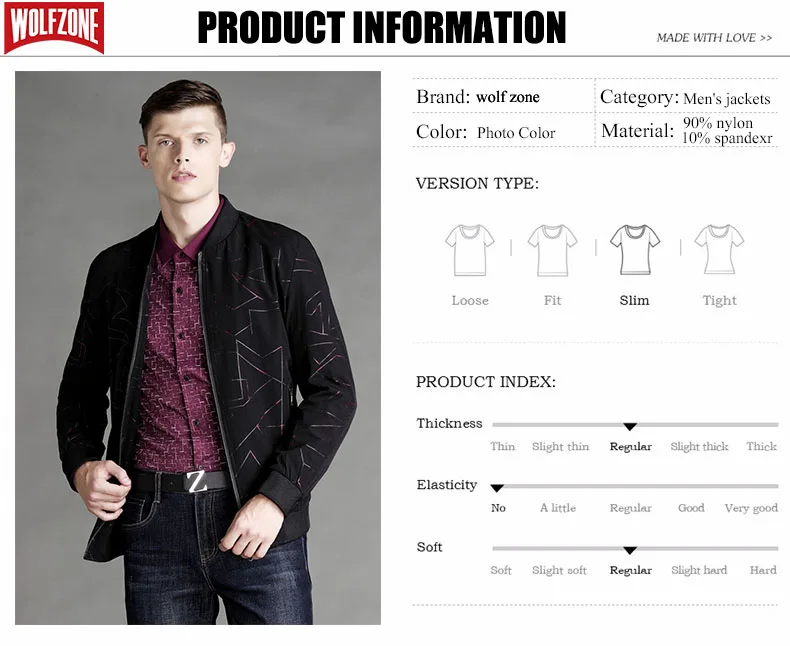
Task: Choose the Tight version label
Action: pos(719,301)
